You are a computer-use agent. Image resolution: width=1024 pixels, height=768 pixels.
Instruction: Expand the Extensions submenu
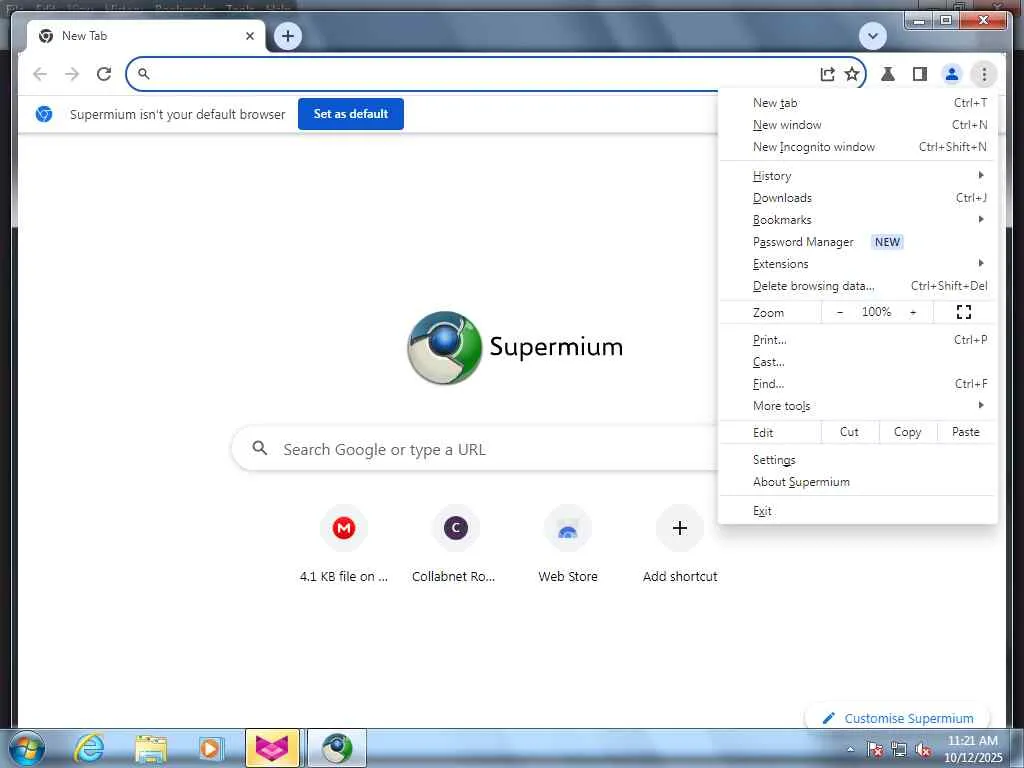(x=857, y=263)
